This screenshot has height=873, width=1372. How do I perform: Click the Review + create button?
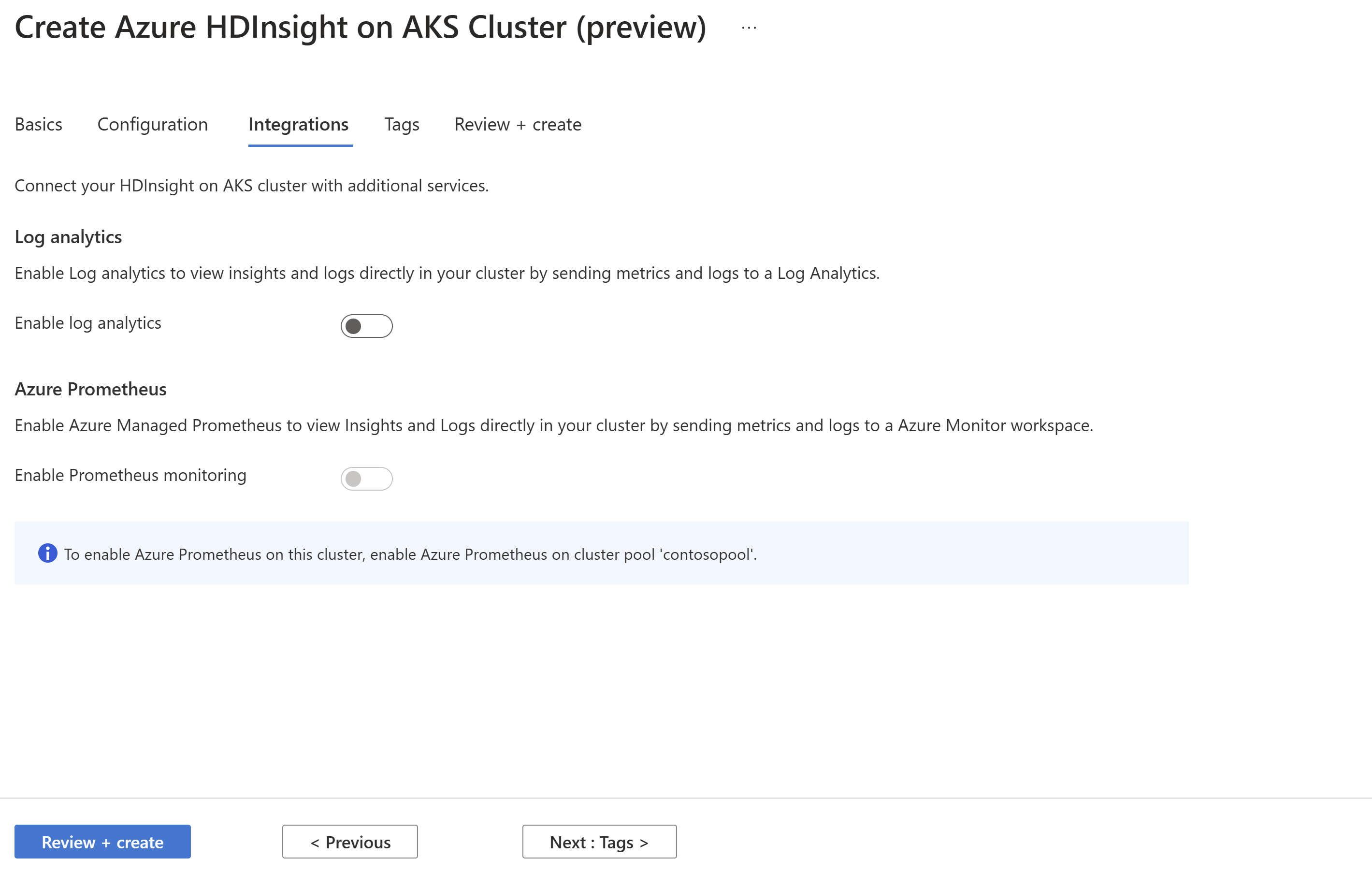point(102,841)
